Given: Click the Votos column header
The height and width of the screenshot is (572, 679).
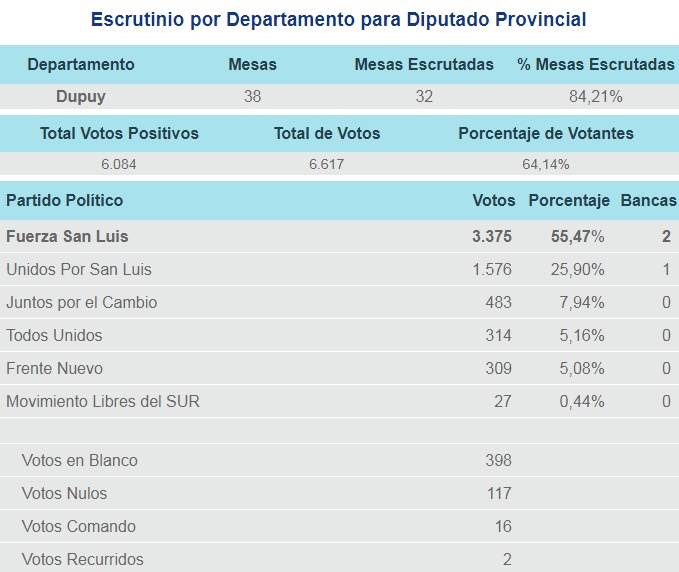Looking at the screenshot, I should pyautogui.click(x=494, y=200).
